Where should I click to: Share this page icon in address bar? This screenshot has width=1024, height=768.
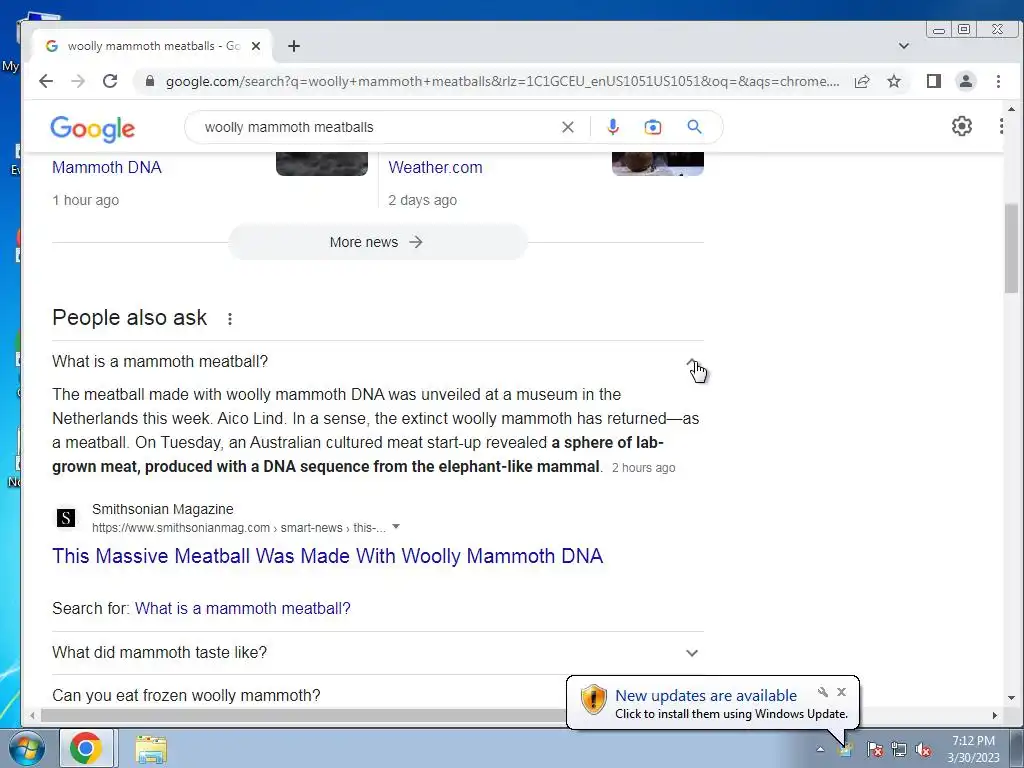[x=862, y=81]
